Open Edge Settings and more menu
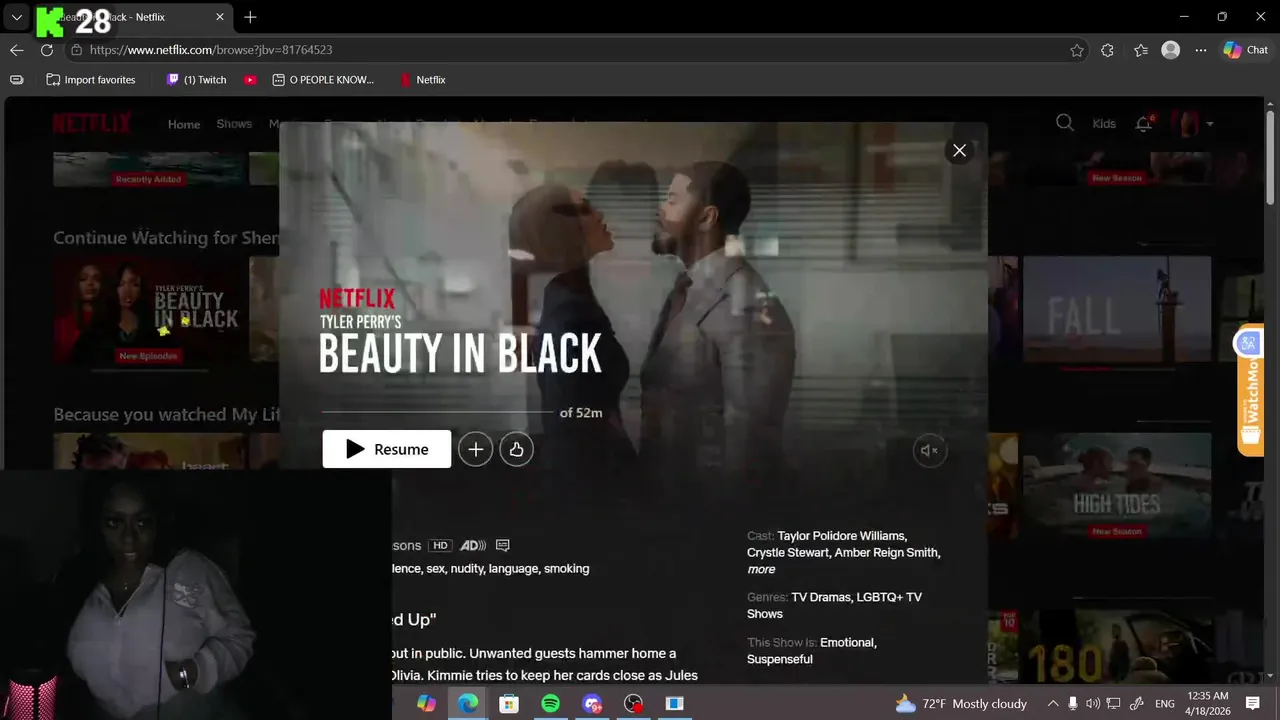 pyautogui.click(x=1201, y=50)
